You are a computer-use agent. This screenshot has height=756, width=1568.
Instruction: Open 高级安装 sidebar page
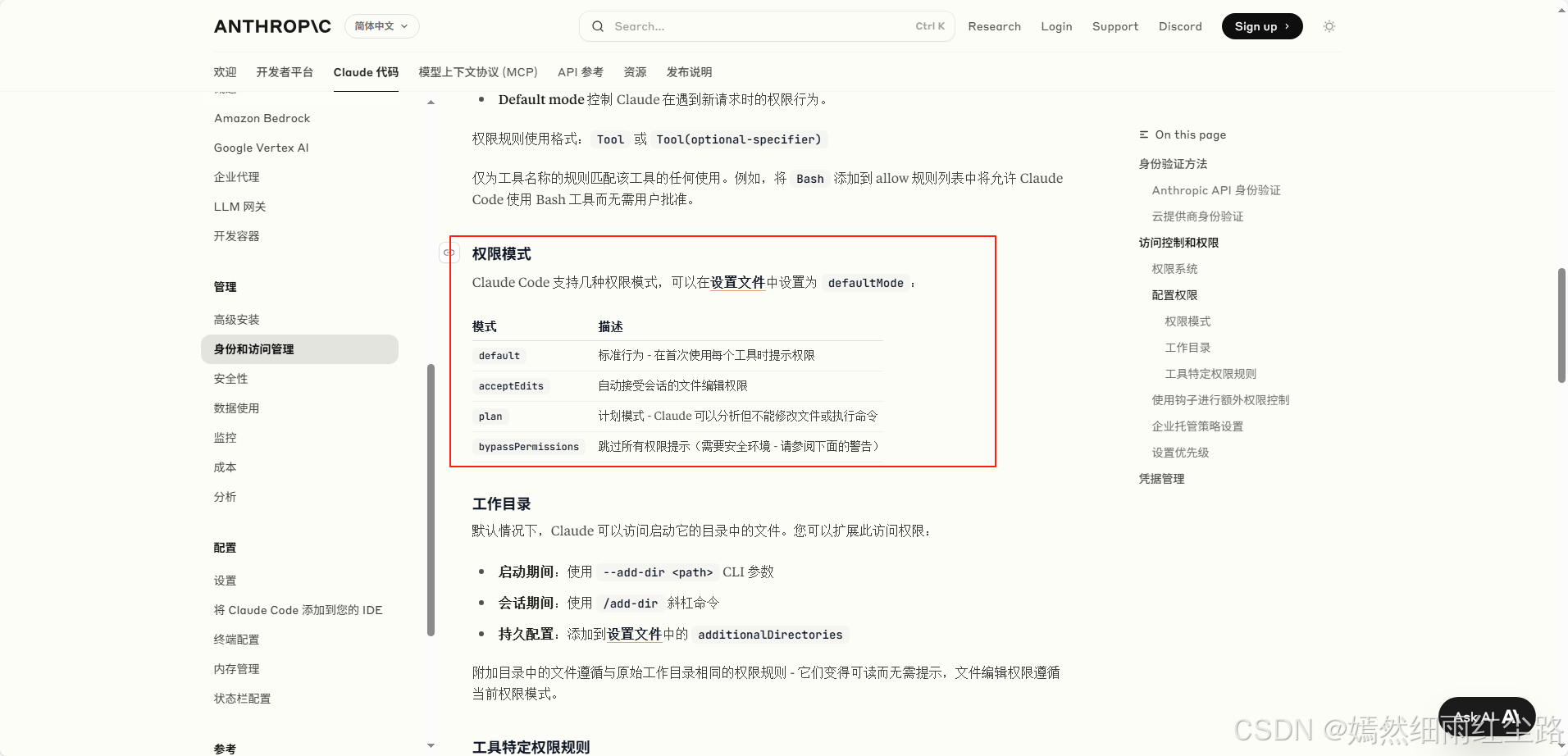tap(236, 320)
